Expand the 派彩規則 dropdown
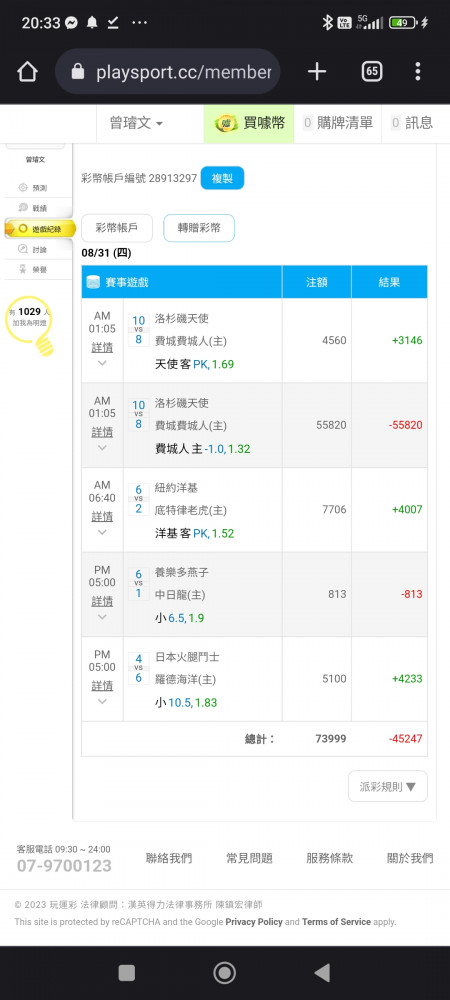 388,786
